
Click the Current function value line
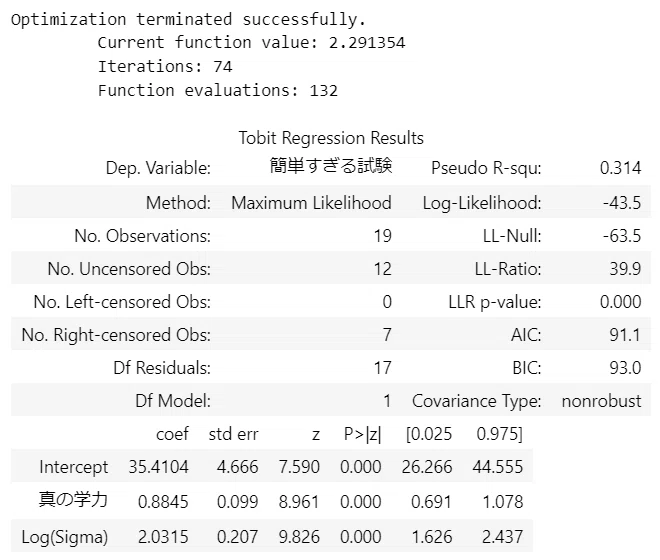click(x=251, y=43)
